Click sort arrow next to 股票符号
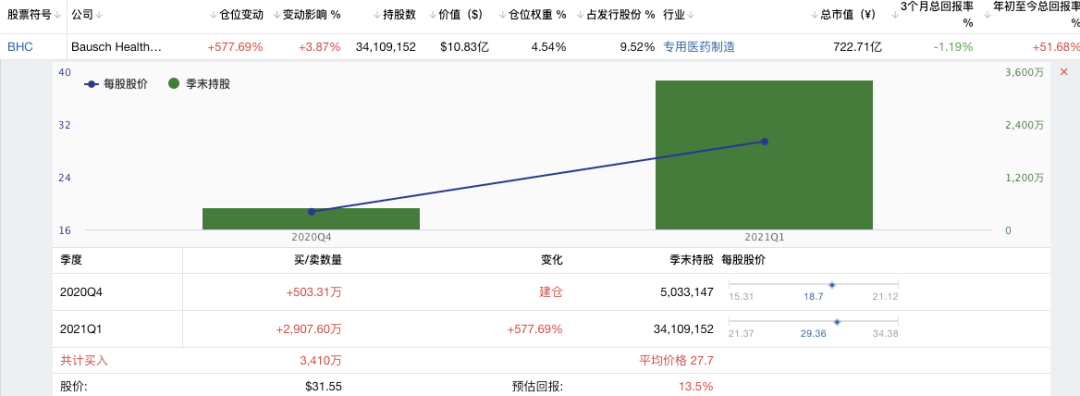The width and height of the screenshot is (1080, 396). [57, 14]
